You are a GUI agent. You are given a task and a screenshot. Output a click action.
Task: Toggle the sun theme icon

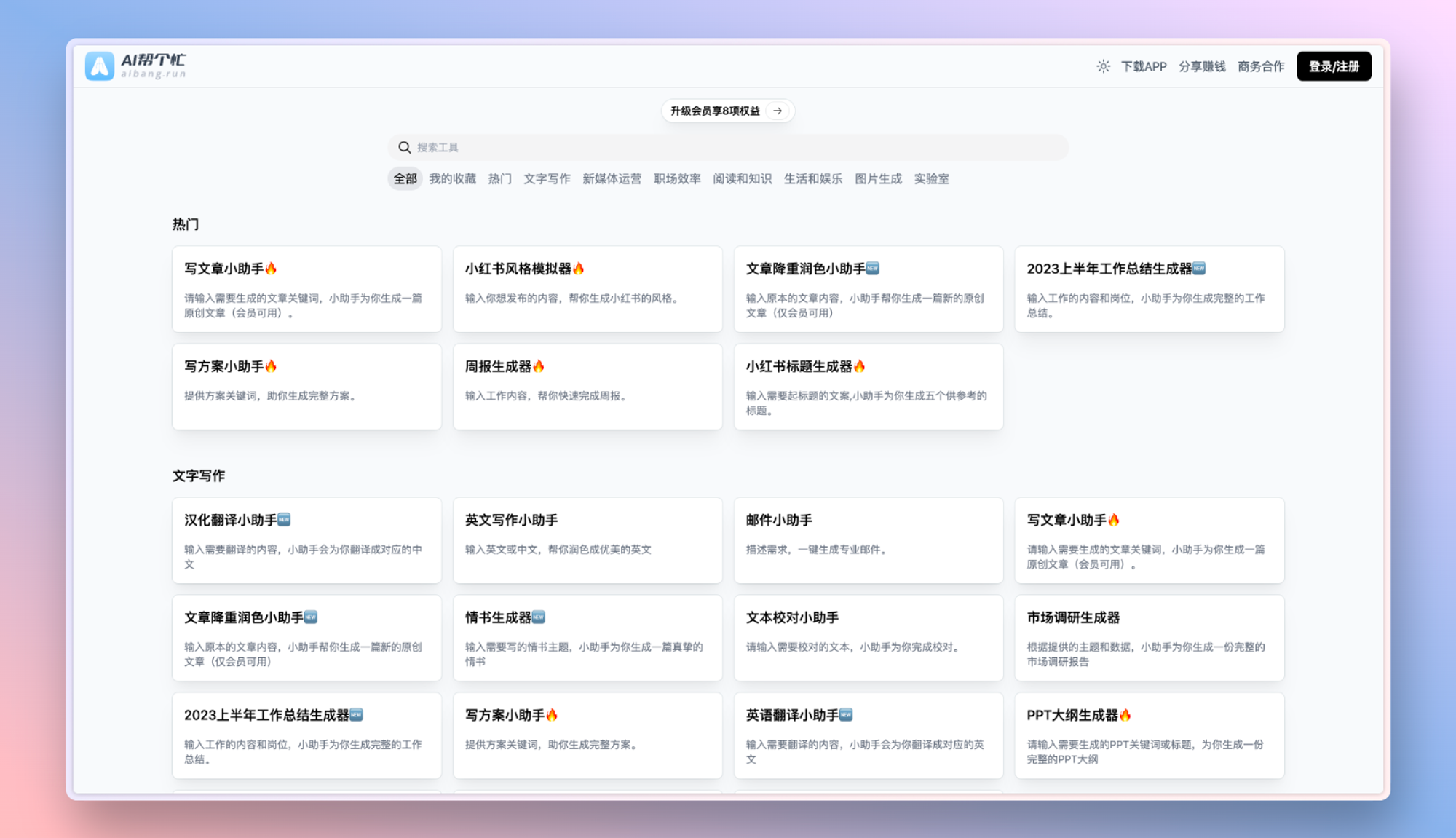[x=1103, y=66]
